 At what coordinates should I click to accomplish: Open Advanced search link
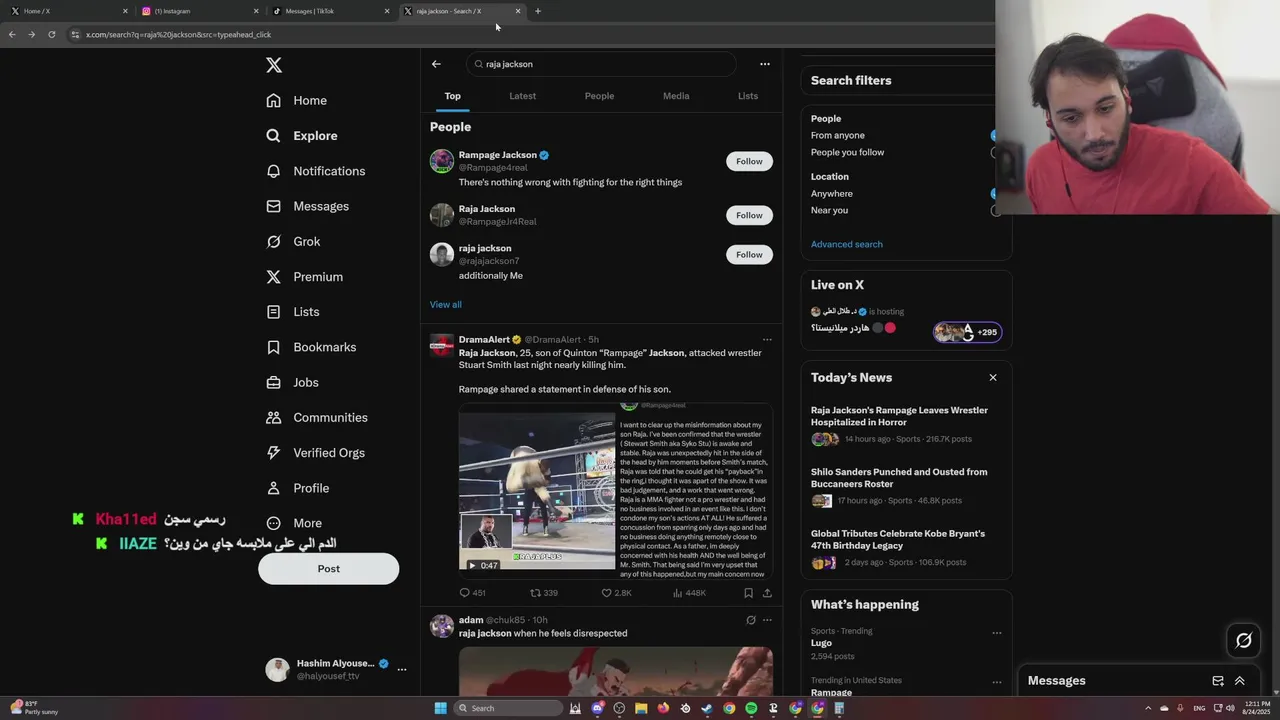pyautogui.click(x=847, y=244)
